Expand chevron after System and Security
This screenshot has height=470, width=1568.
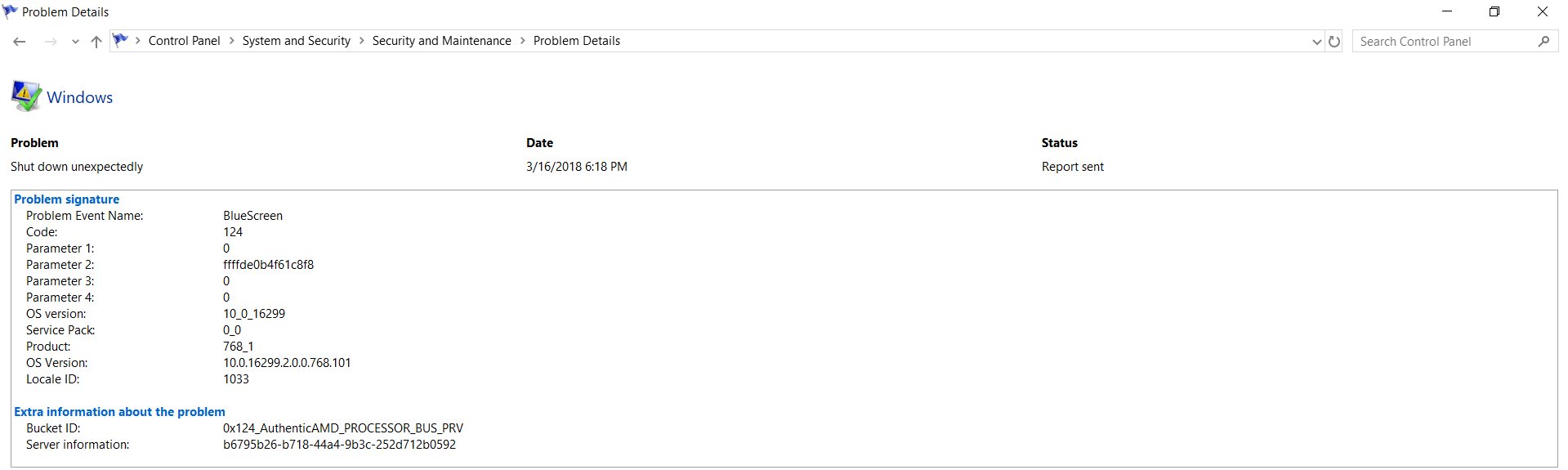[x=362, y=41]
